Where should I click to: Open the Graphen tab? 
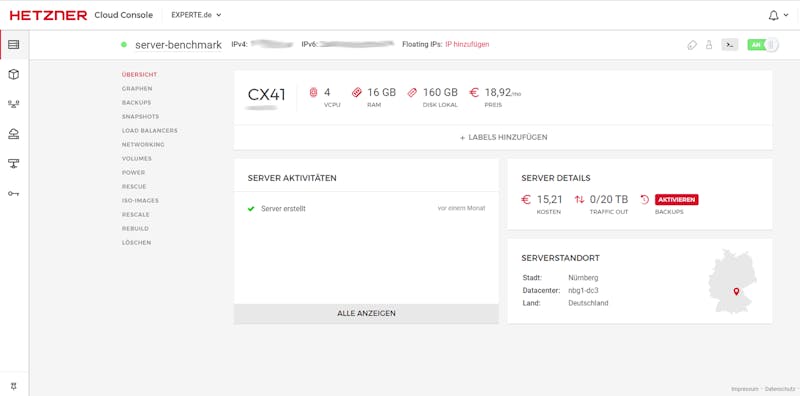point(137,89)
